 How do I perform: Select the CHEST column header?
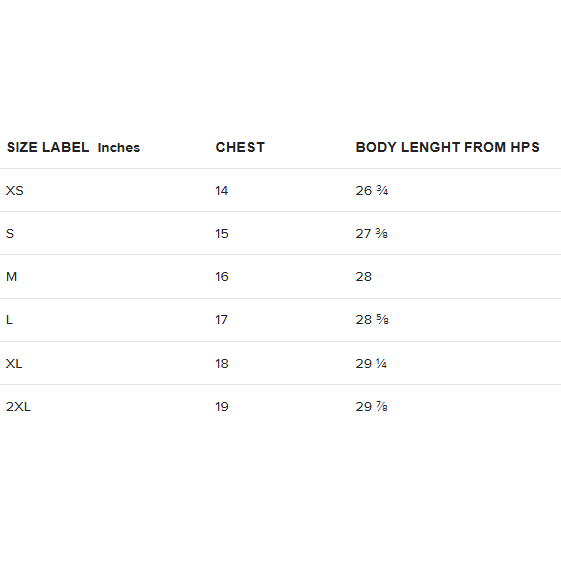[x=240, y=147]
